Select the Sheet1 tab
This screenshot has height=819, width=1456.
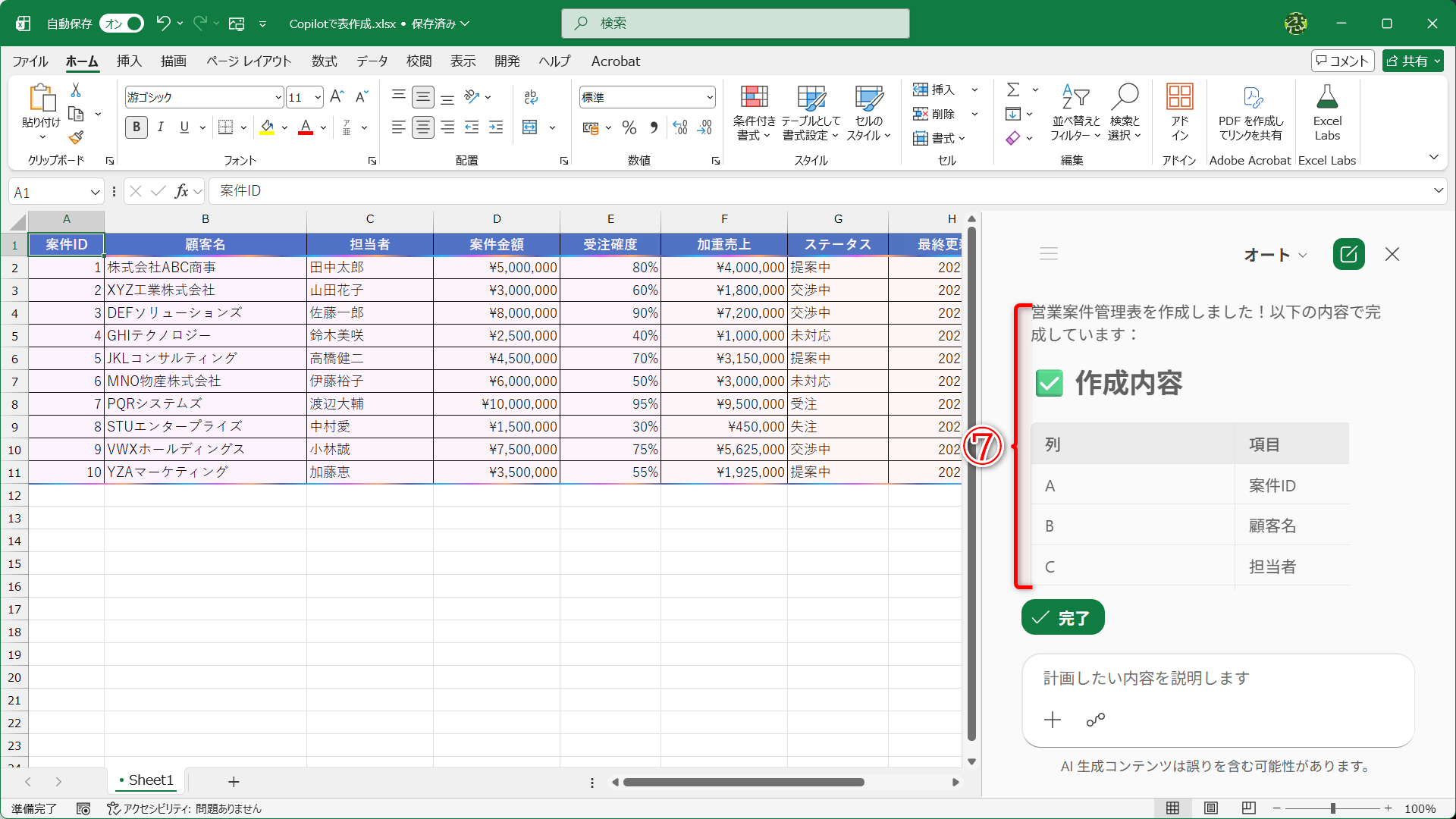point(147,780)
